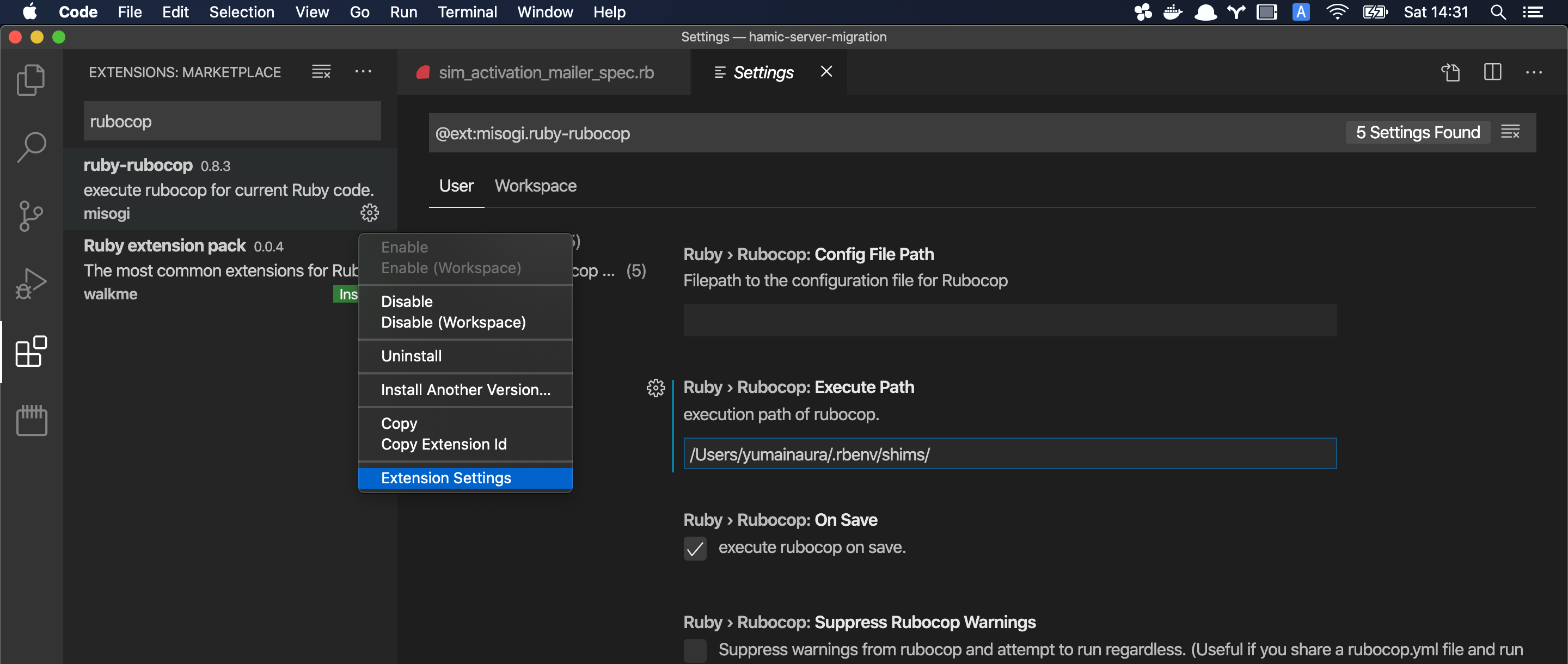Click the Suppress Rubocop Warnings setting title
Viewport: 1568px width, 664px height.
coord(859,623)
